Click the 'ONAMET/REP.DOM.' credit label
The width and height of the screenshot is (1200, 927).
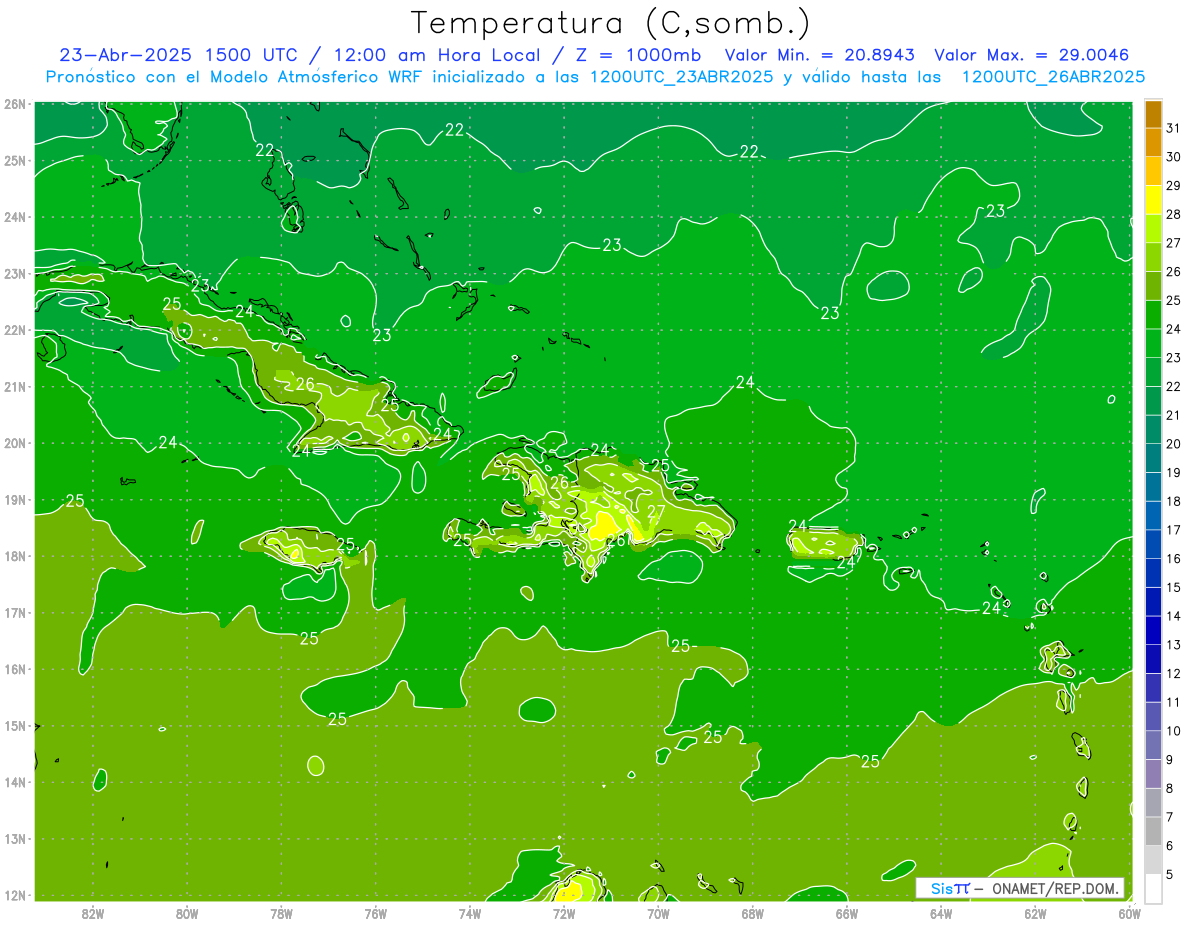[x=1055, y=888]
